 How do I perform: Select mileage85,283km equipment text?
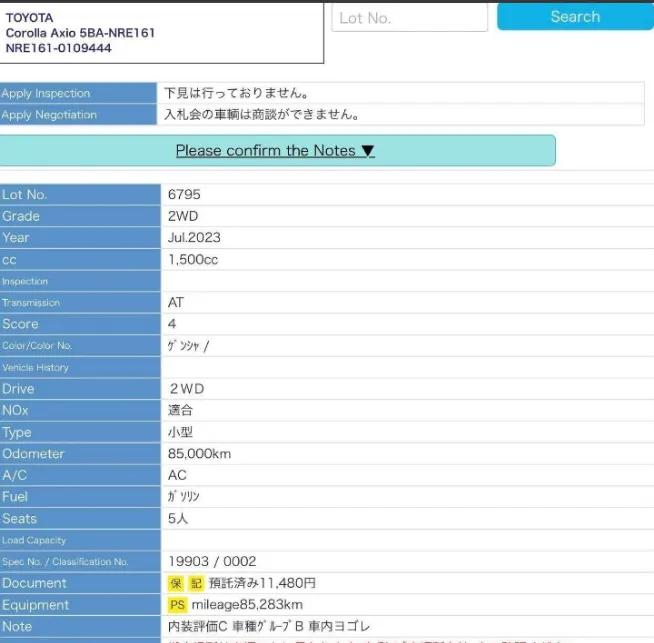pyautogui.click(x=247, y=605)
